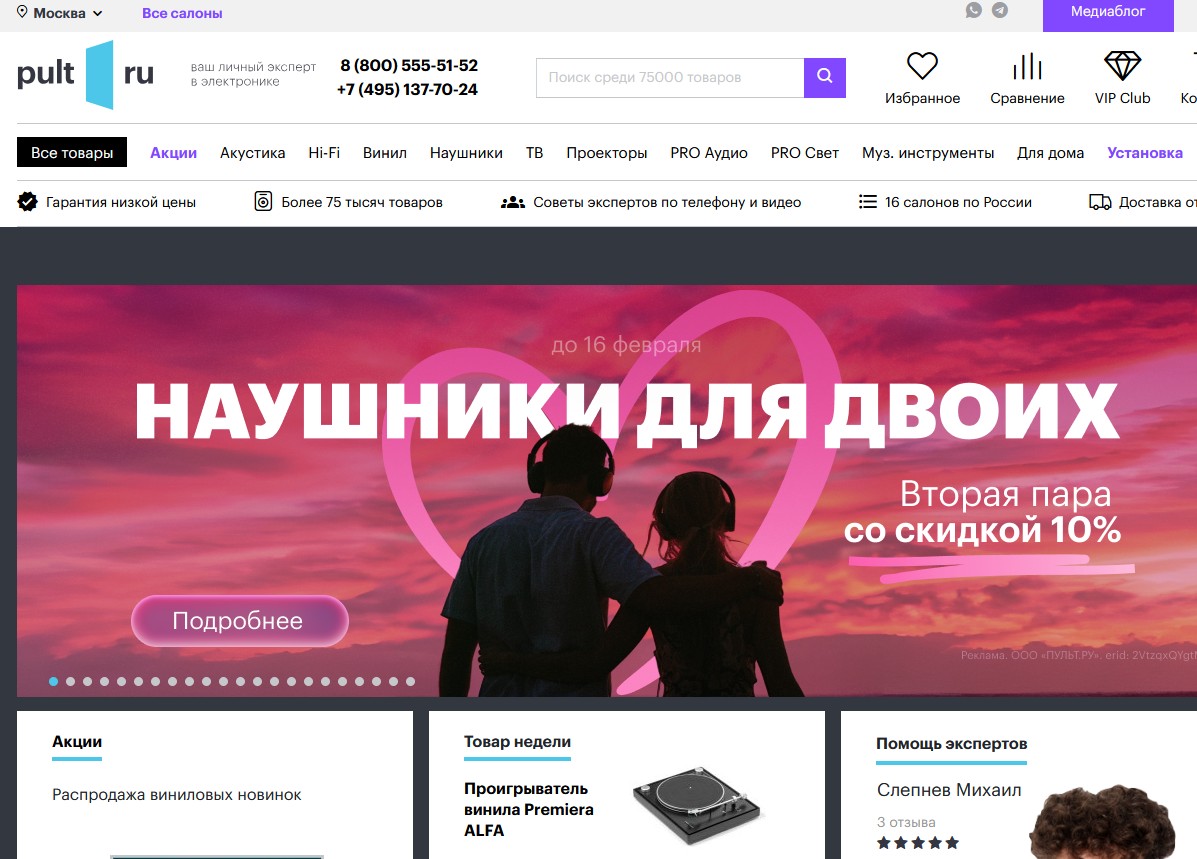This screenshot has width=1197, height=859.
Task: Click the Premiera ALFA turntable image
Action: [x=696, y=805]
